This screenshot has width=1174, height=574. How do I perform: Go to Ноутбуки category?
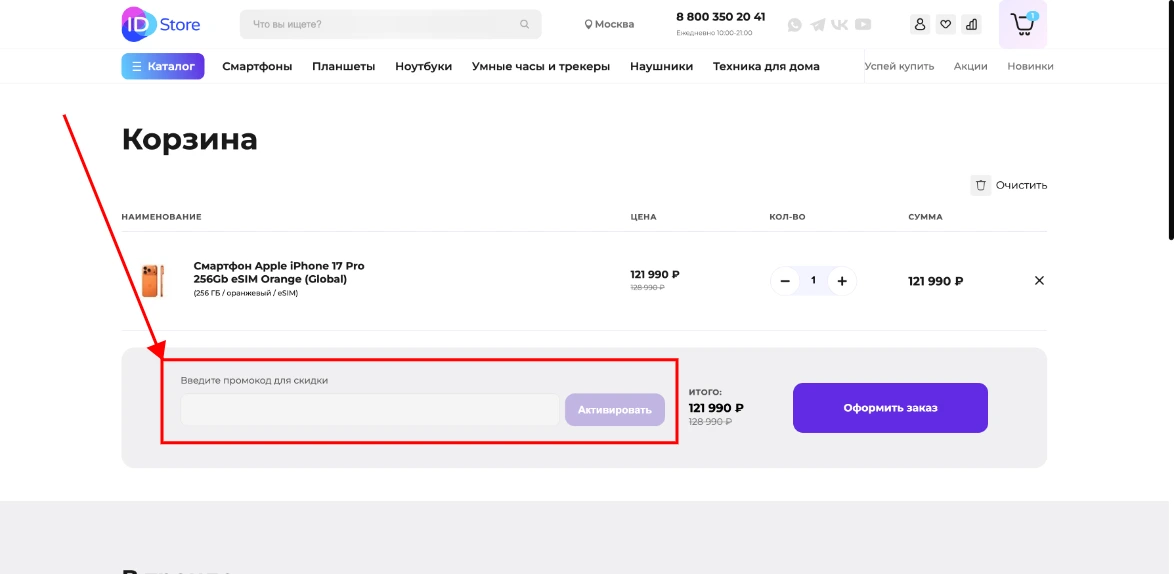pos(424,66)
